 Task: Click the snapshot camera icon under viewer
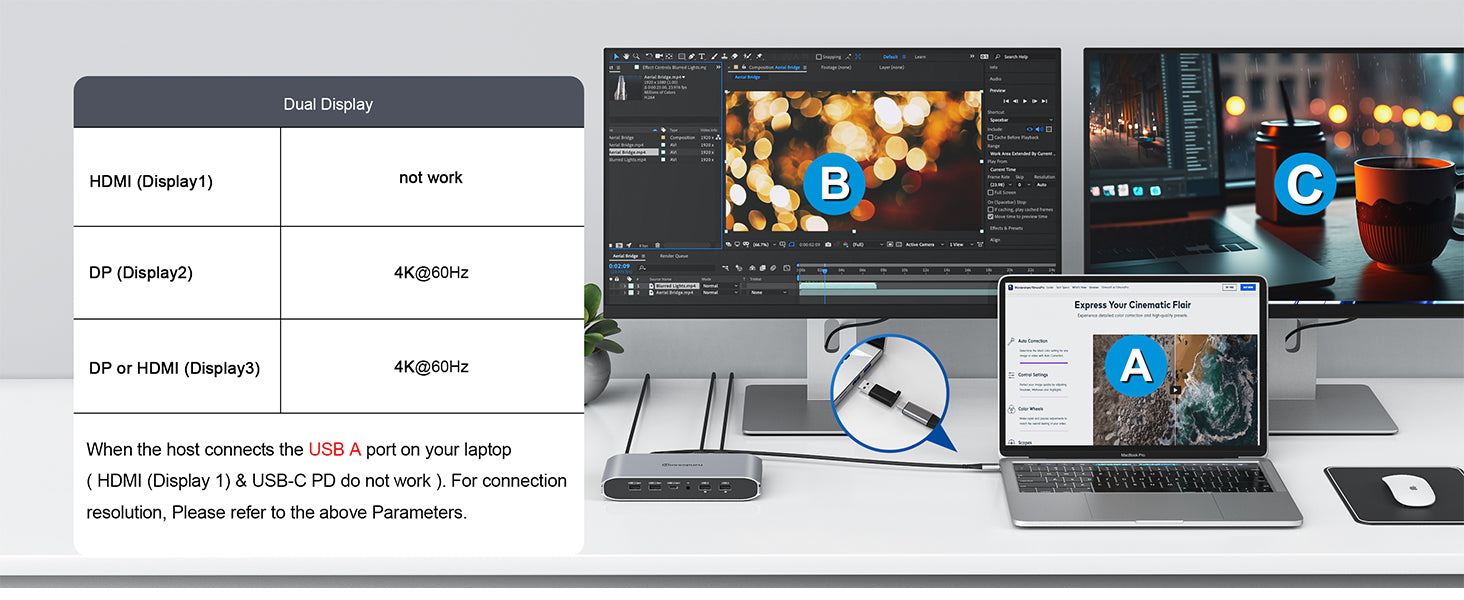tap(829, 244)
